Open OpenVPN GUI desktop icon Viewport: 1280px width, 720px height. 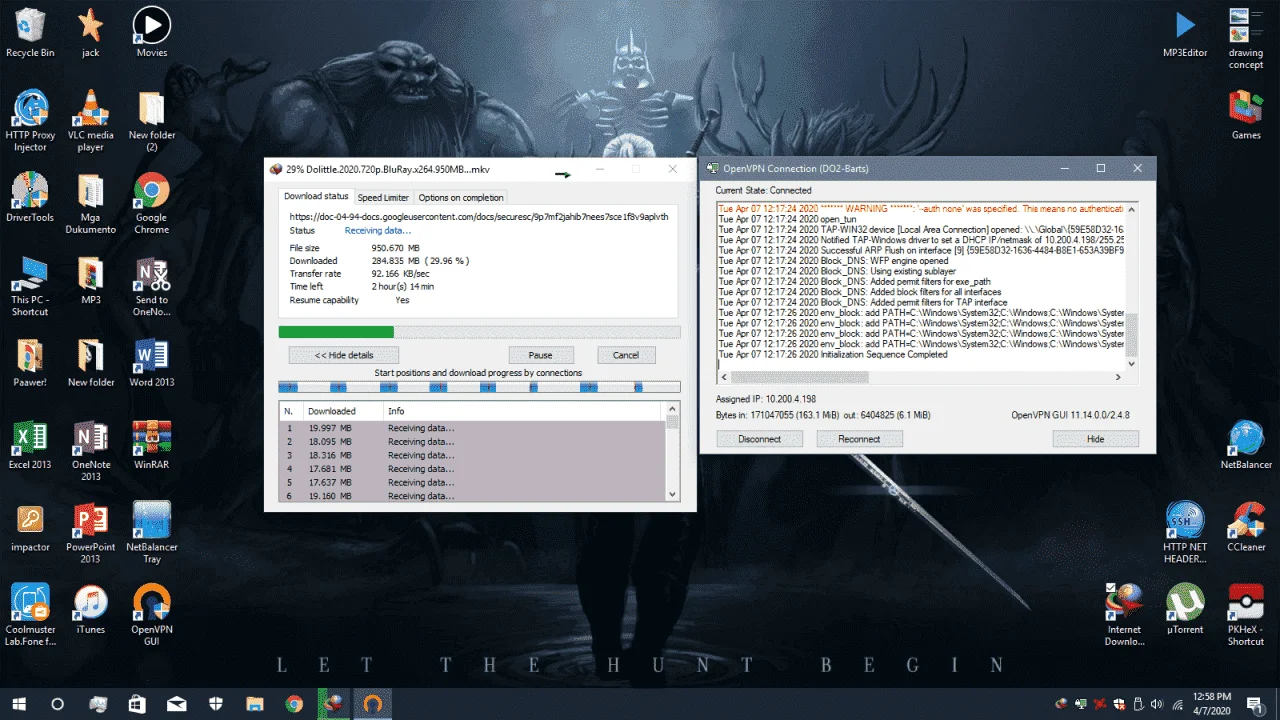[x=152, y=615]
